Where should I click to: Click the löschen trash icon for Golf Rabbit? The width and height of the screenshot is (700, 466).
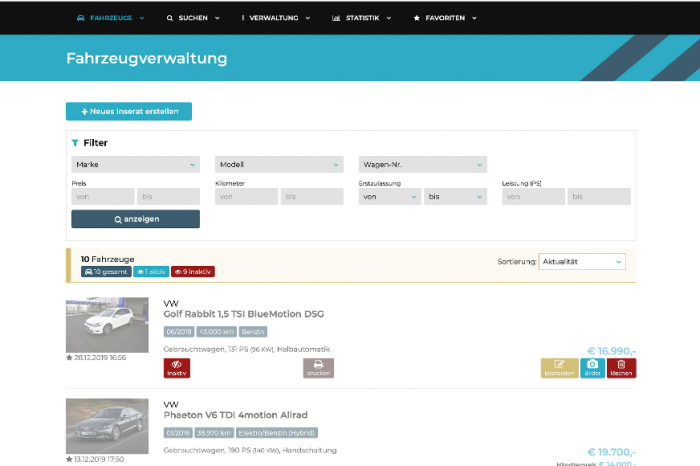click(x=621, y=368)
